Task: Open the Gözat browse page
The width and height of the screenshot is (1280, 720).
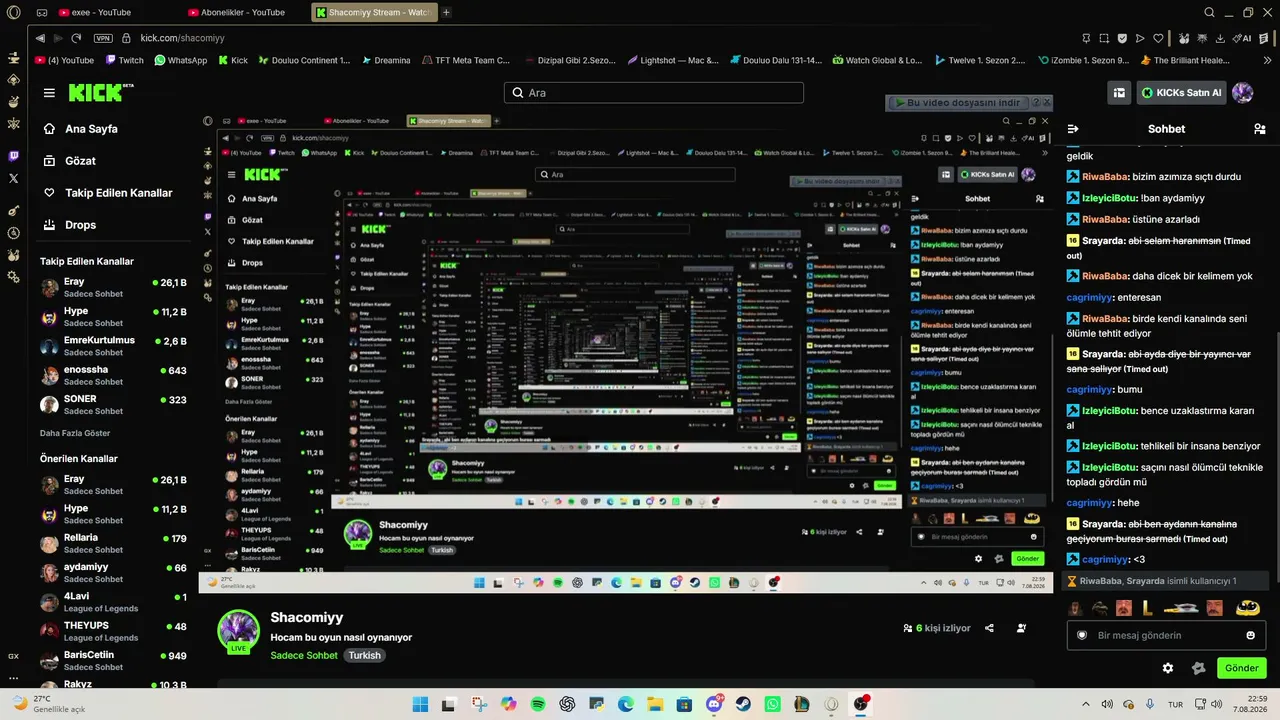Action: coord(68,161)
